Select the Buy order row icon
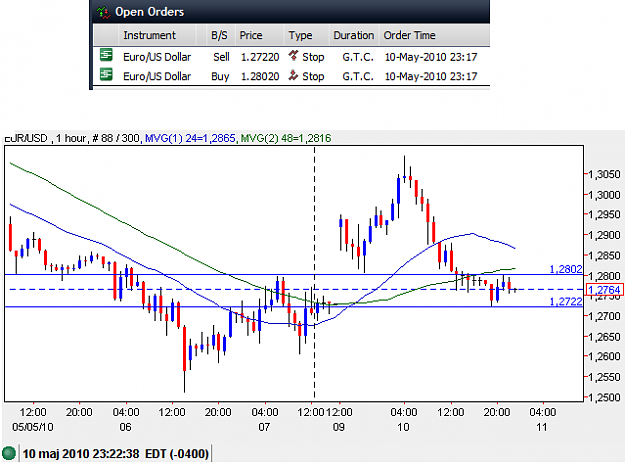Image resolution: width=625 pixels, height=464 pixels. (x=106, y=75)
